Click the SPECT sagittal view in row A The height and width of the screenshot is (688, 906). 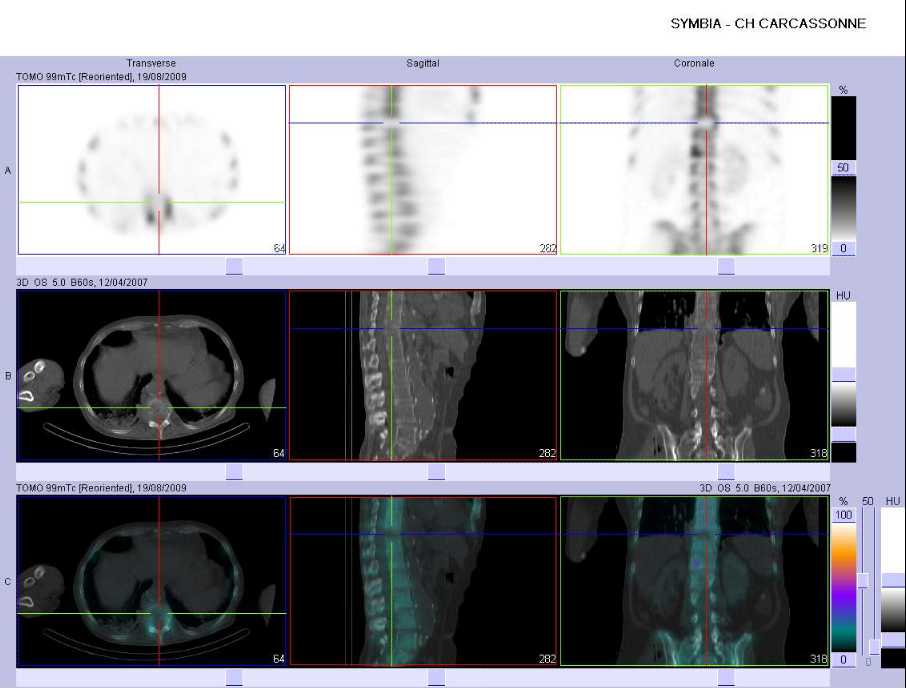point(423,170)
